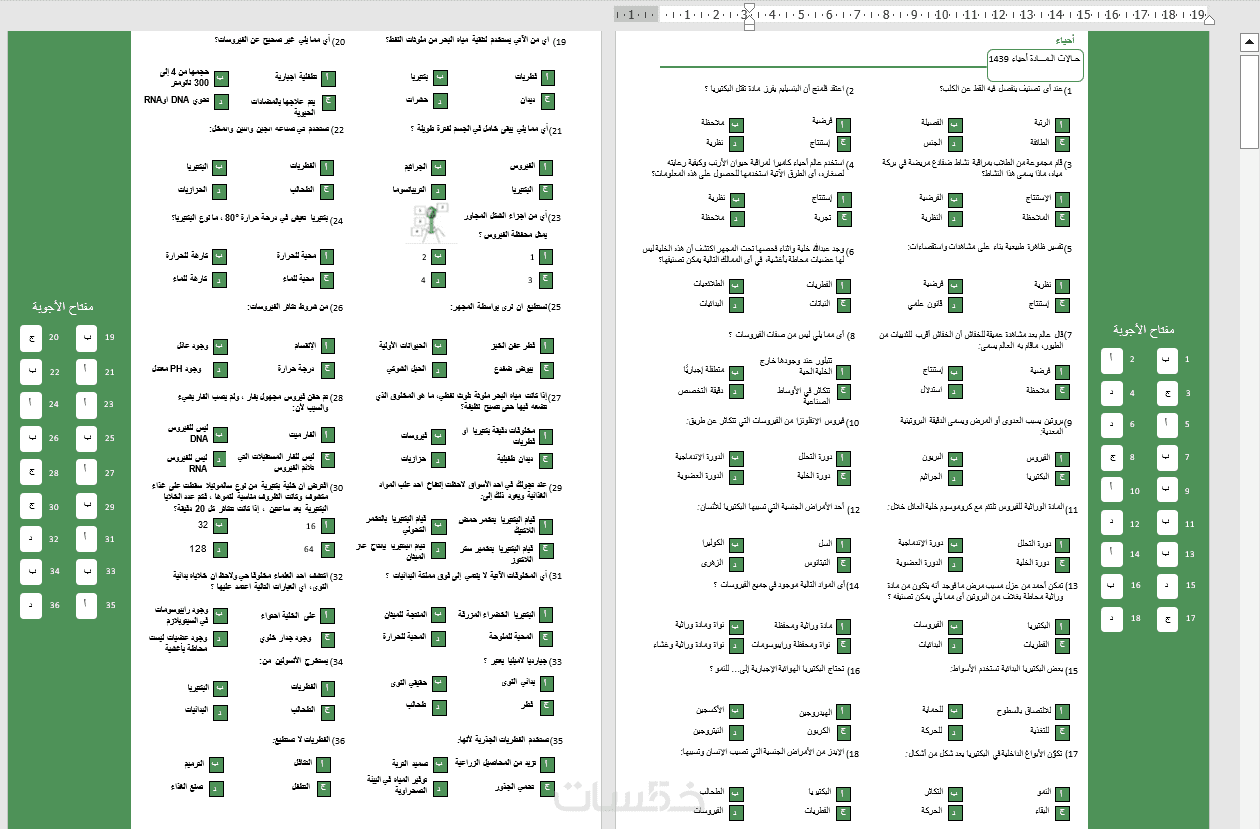This screenshot has width=1260, height=829.
Task: Click option text 'السل' in question 12
Action: coord(825,542)
